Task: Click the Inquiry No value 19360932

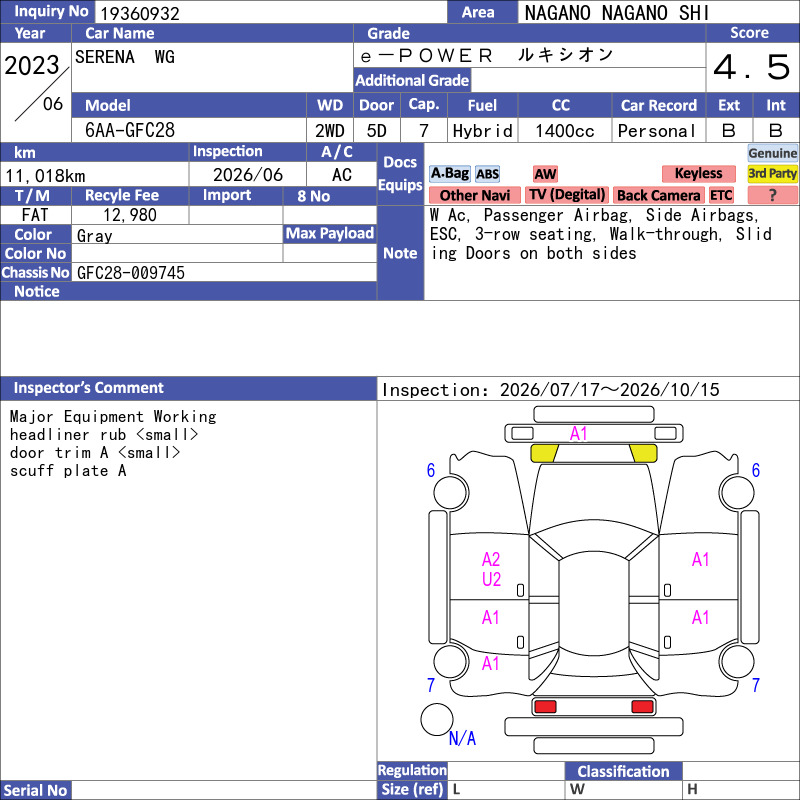Action: click(x=140, y=13)
